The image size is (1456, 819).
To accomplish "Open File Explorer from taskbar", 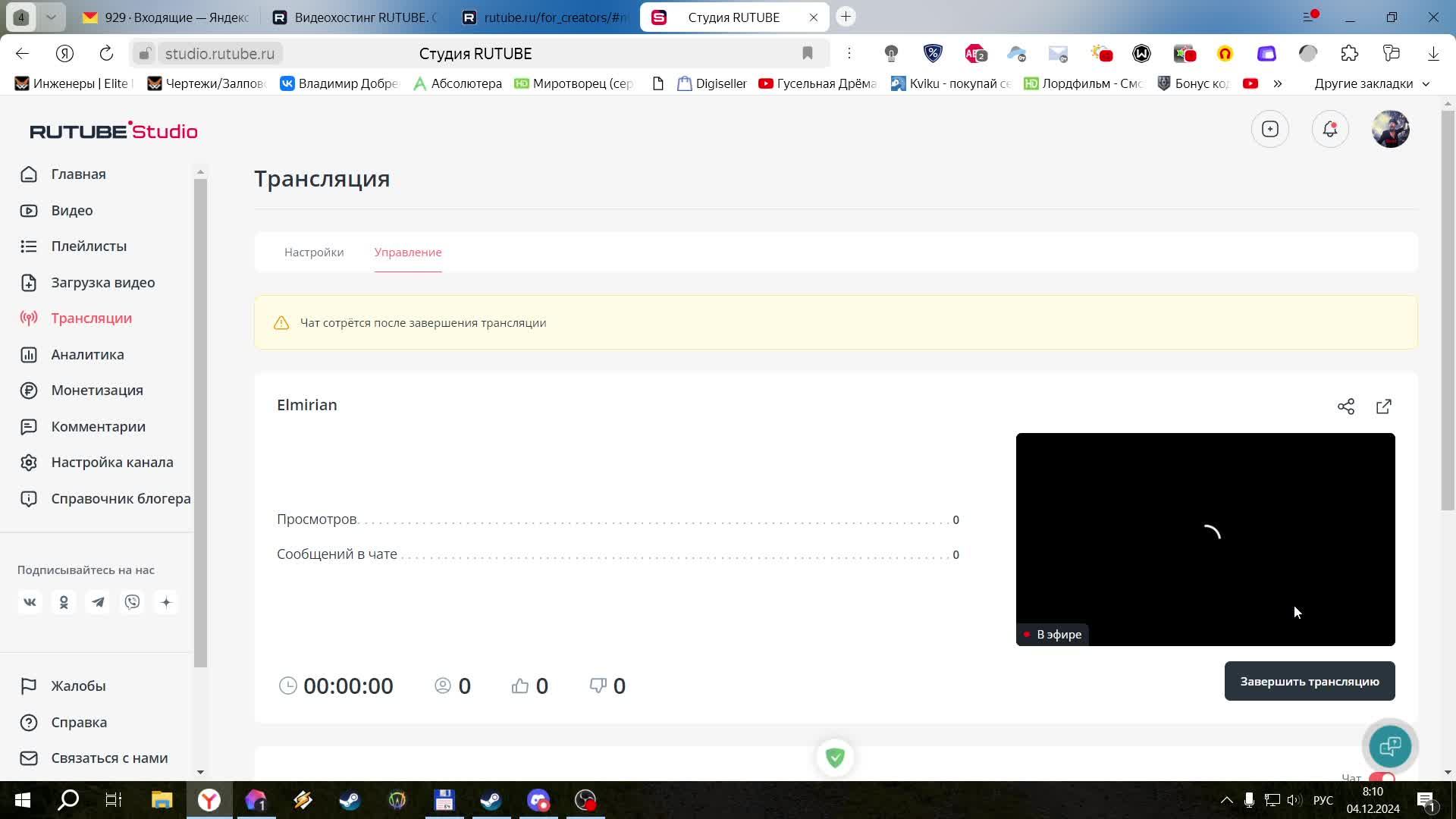I will 162,800.
